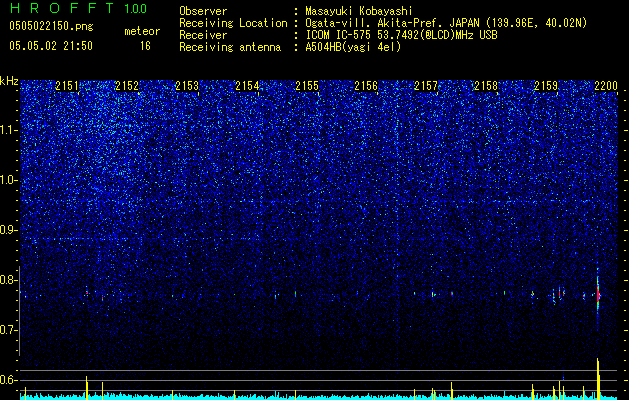
Task: Click the 2151 time marker
Action: coord(67,86)
